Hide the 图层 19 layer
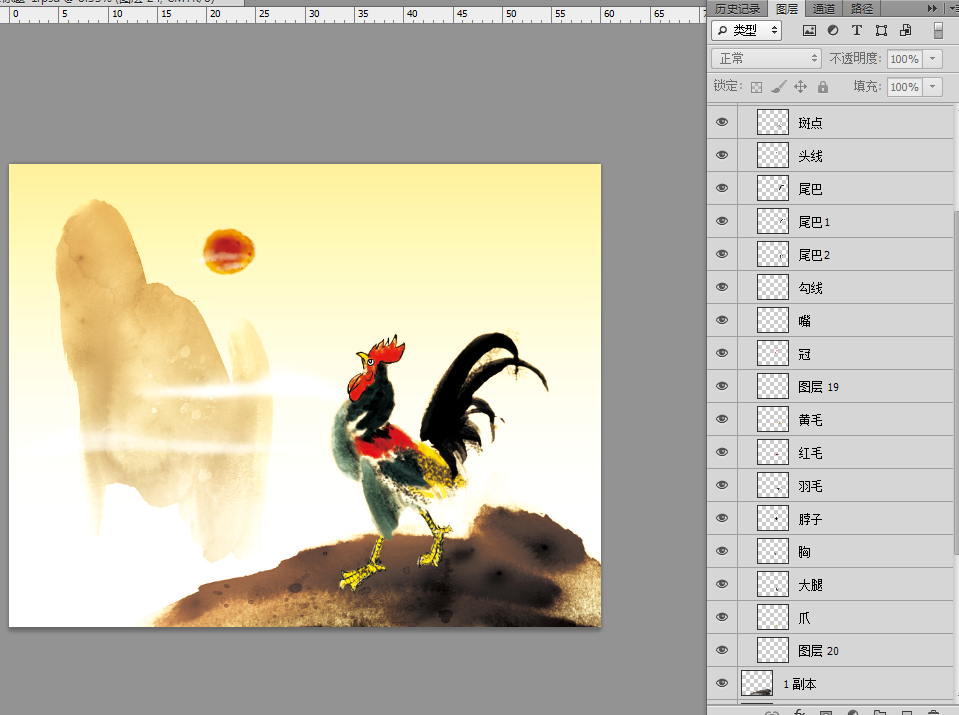 coord(722,387)
